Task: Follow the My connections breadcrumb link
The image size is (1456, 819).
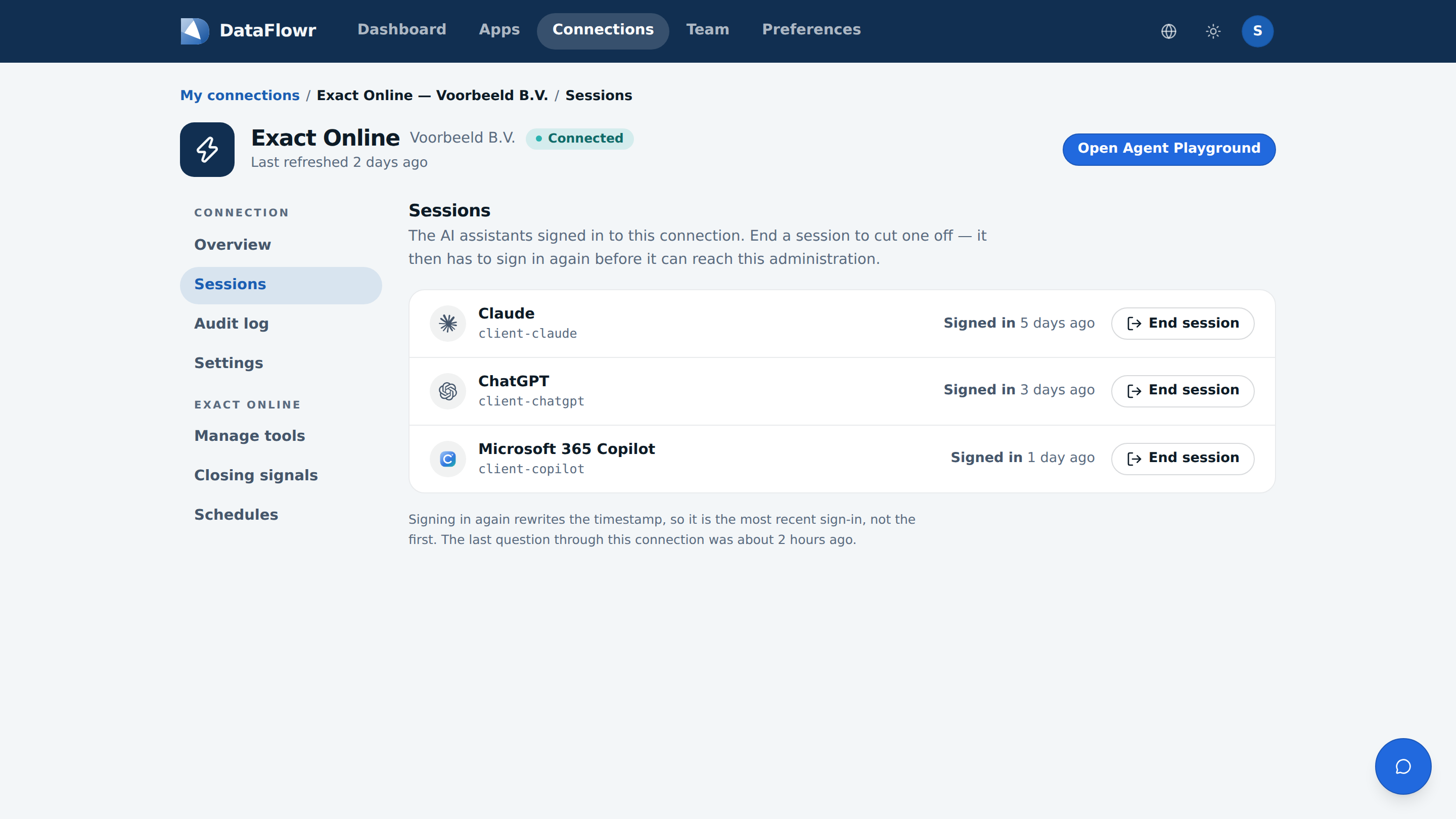Action: [240, 96]
